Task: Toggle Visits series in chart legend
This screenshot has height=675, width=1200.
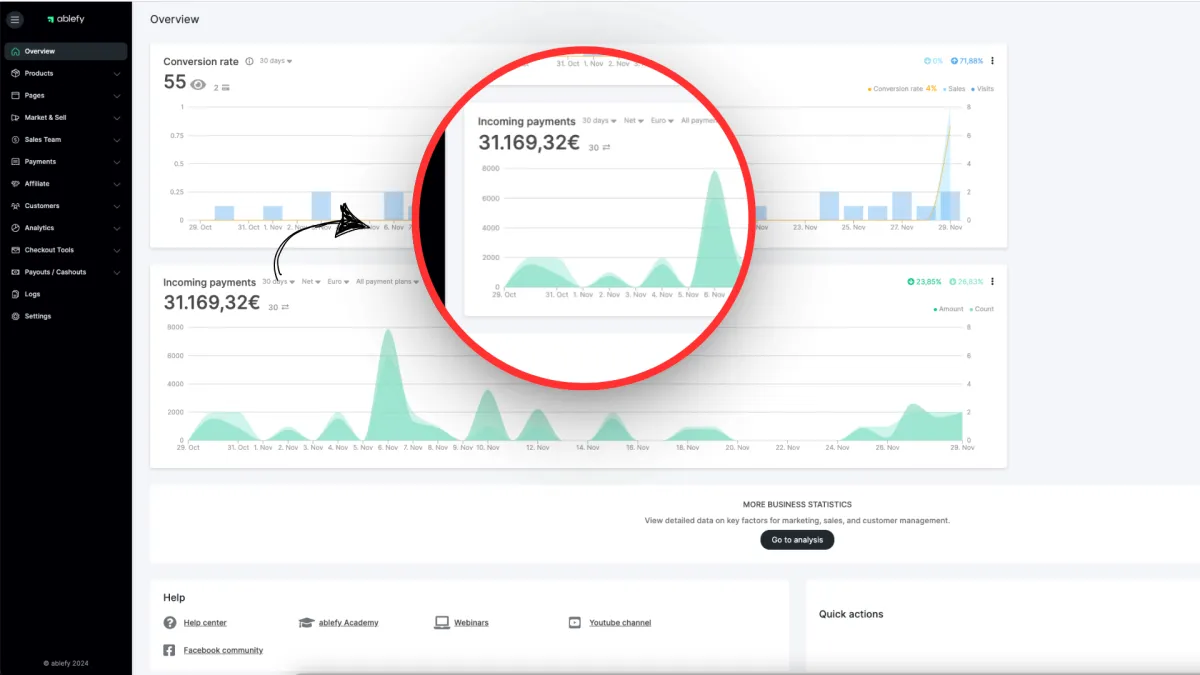Action: pos(982,89)
